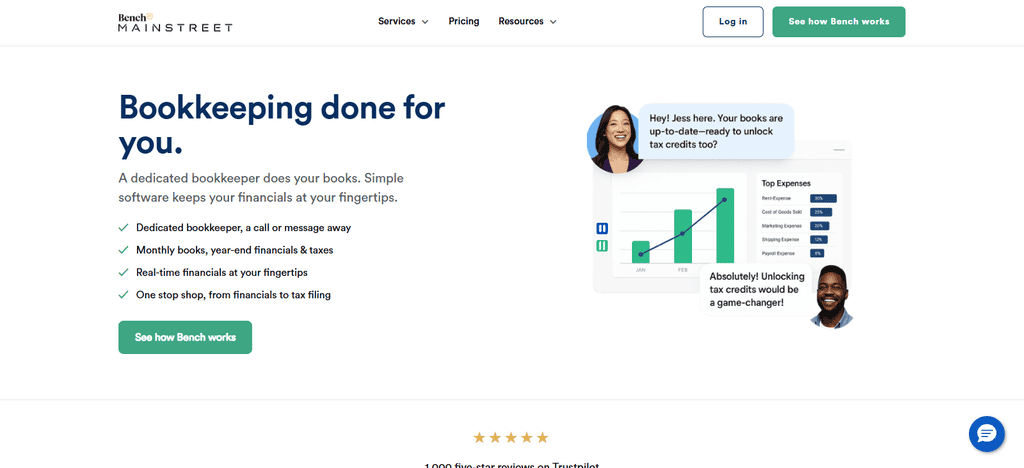This screenshot has height=468, width=1024.
Task: Click Jess's profile photo
Action: tap(613, 139)
